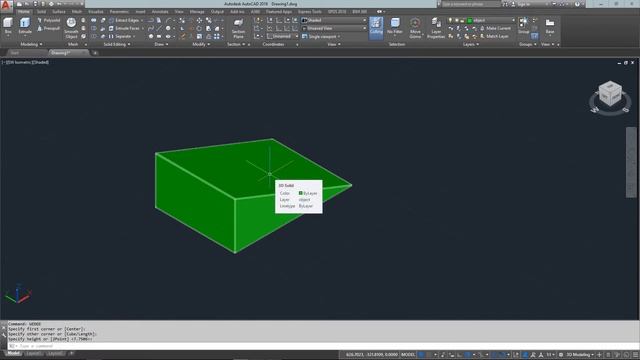Click the ByLayer color swatch in the tooltip

click(x=301, y=193)
